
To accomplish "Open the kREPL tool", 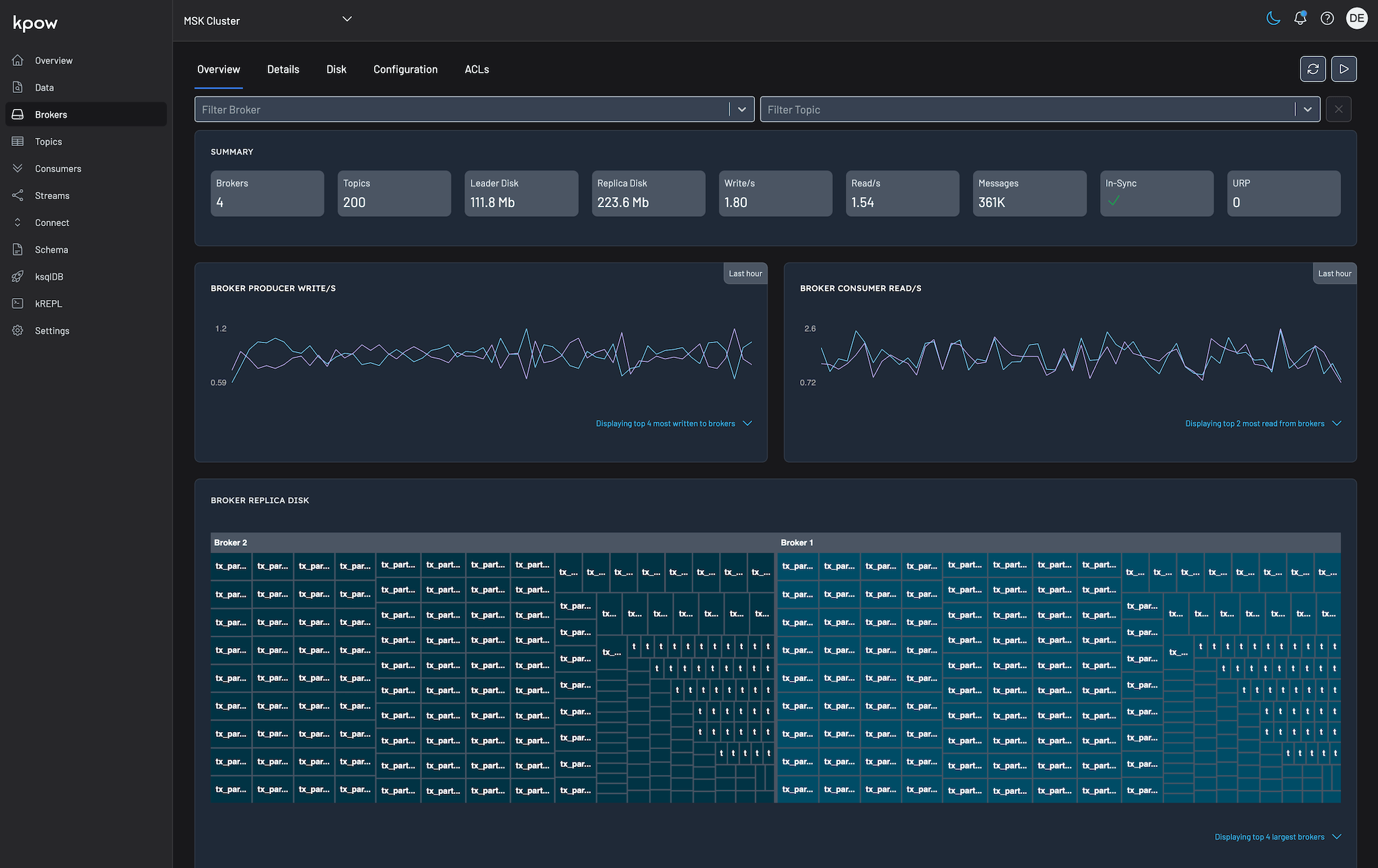I will click(x=48, y=303).
